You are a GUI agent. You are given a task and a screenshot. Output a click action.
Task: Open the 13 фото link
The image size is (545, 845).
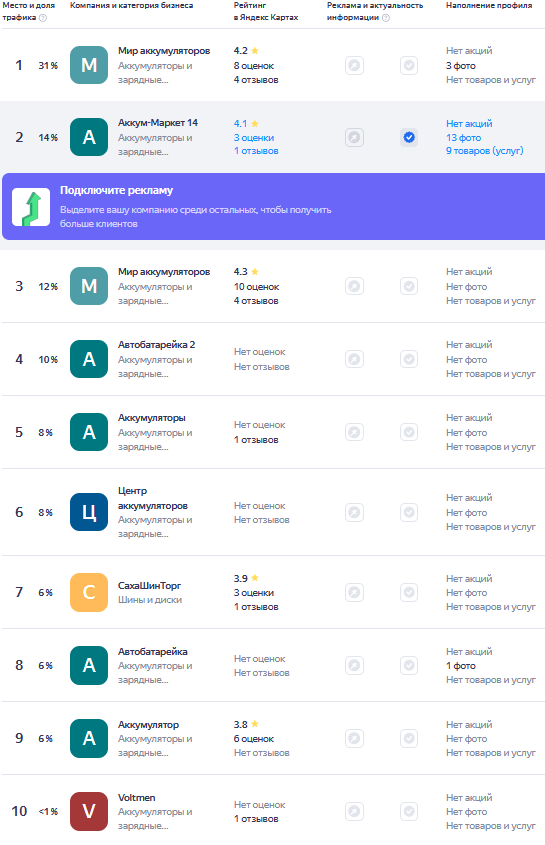(x=464, y=137)
